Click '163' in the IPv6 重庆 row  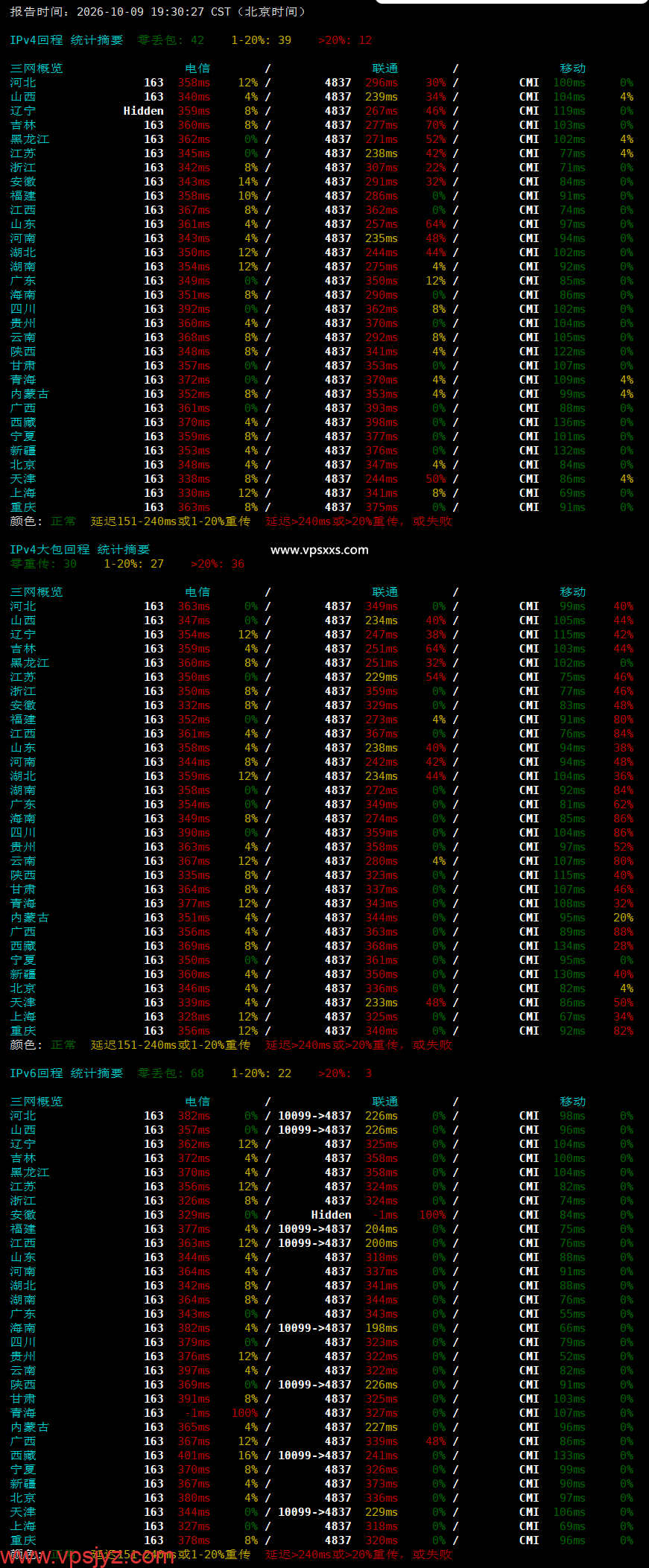coord(153,1540)
